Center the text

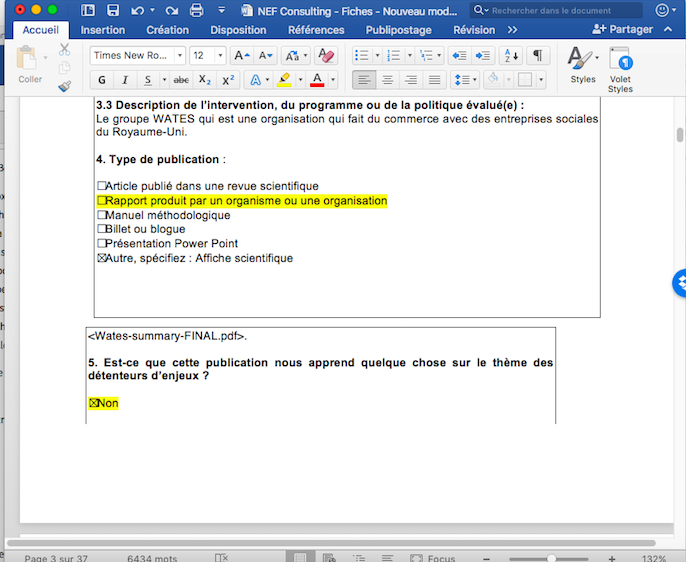(388, 80)
